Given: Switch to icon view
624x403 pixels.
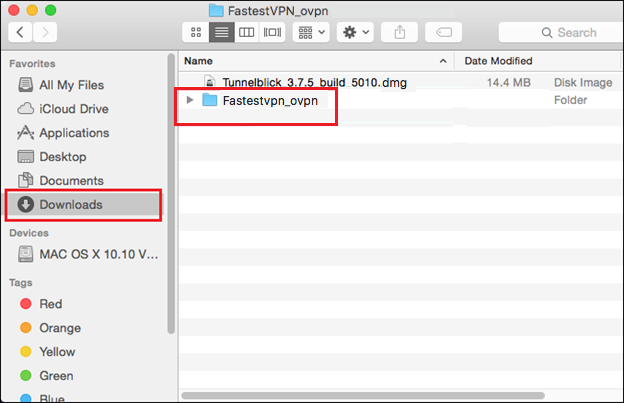Looking at the screenshot, I should [196, 32].
